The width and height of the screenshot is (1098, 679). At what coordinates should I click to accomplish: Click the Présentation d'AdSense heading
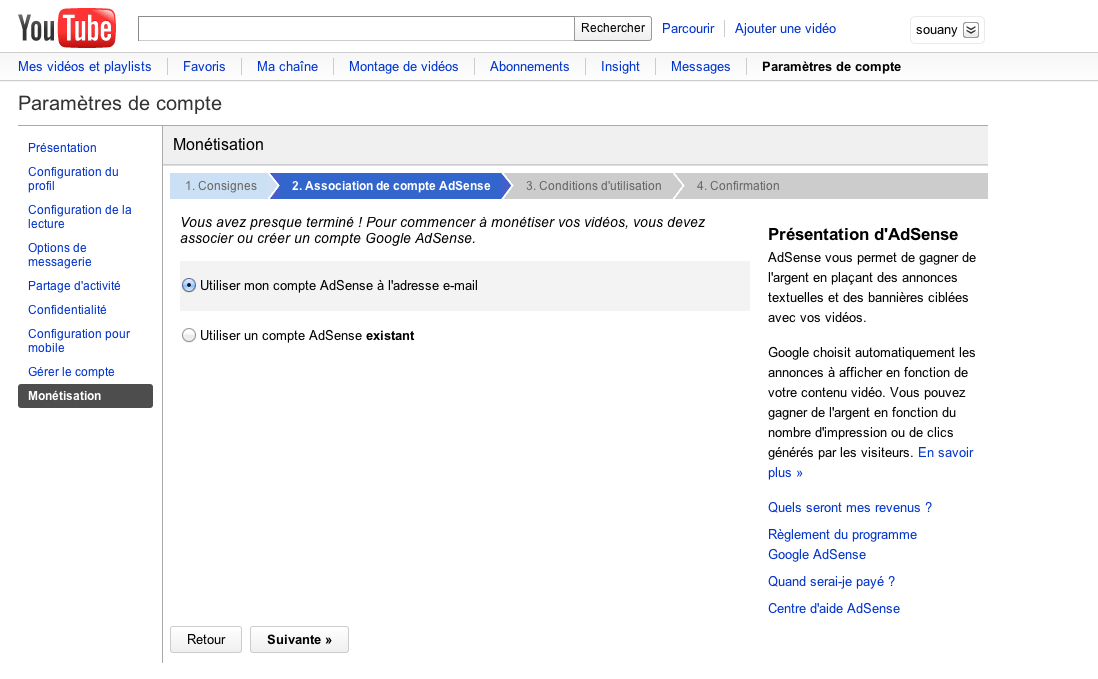coord(863,234)
